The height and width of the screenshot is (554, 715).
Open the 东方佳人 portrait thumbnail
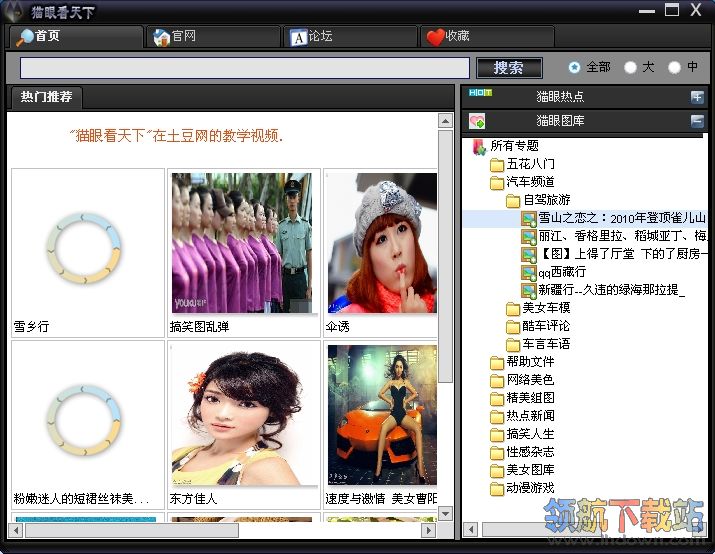point(244,415)
